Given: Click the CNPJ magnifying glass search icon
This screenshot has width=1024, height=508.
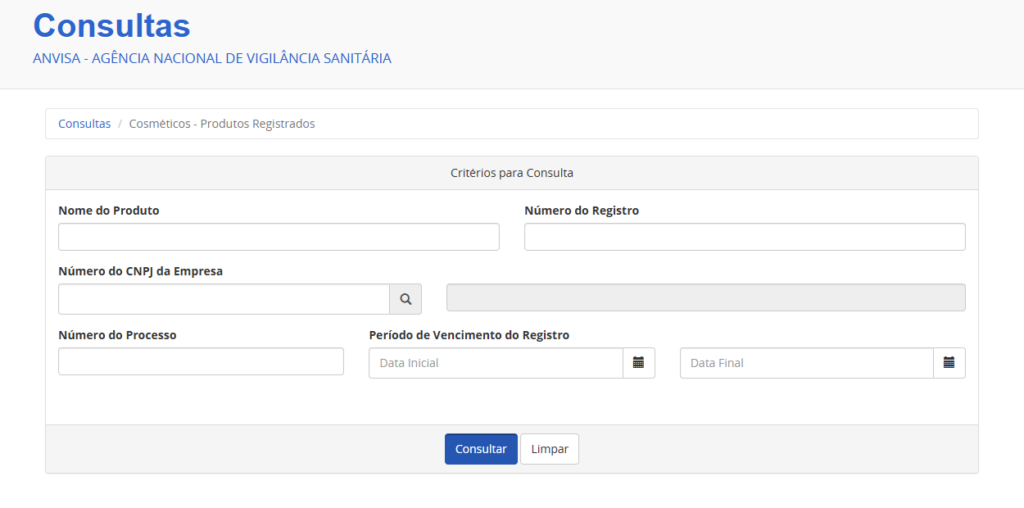Looking at the screenshot, I should [x=405, y=299].
